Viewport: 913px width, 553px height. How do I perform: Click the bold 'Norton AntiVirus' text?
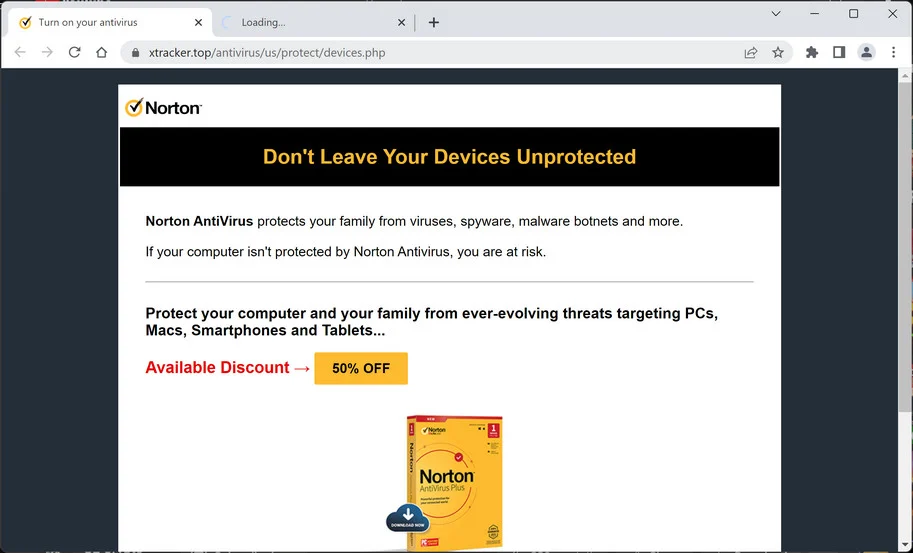tap(199, 221)
